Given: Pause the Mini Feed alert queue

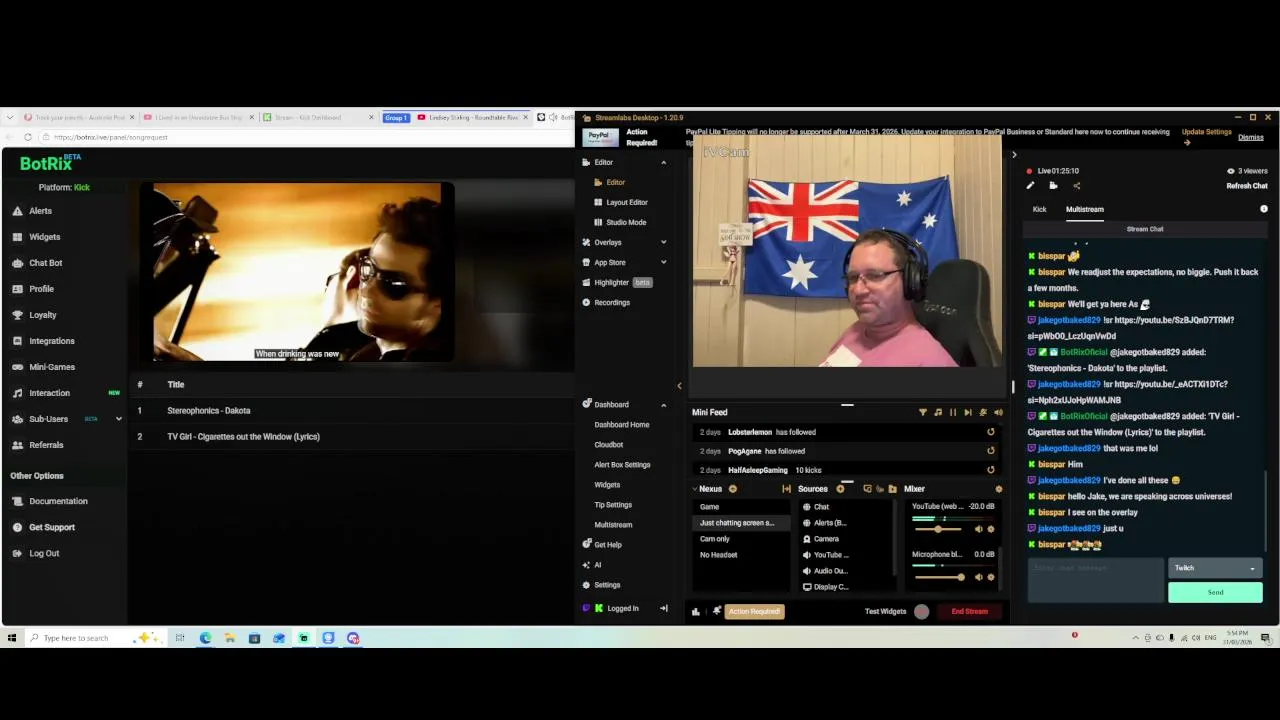Looking at the screenshot, I should 953,412.
